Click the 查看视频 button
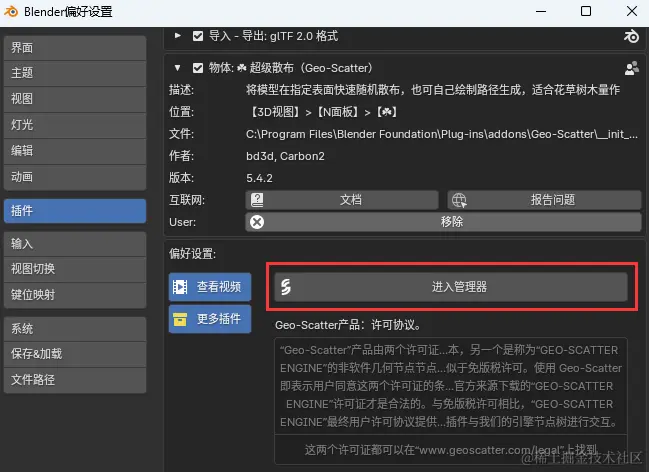 (210, 287)
